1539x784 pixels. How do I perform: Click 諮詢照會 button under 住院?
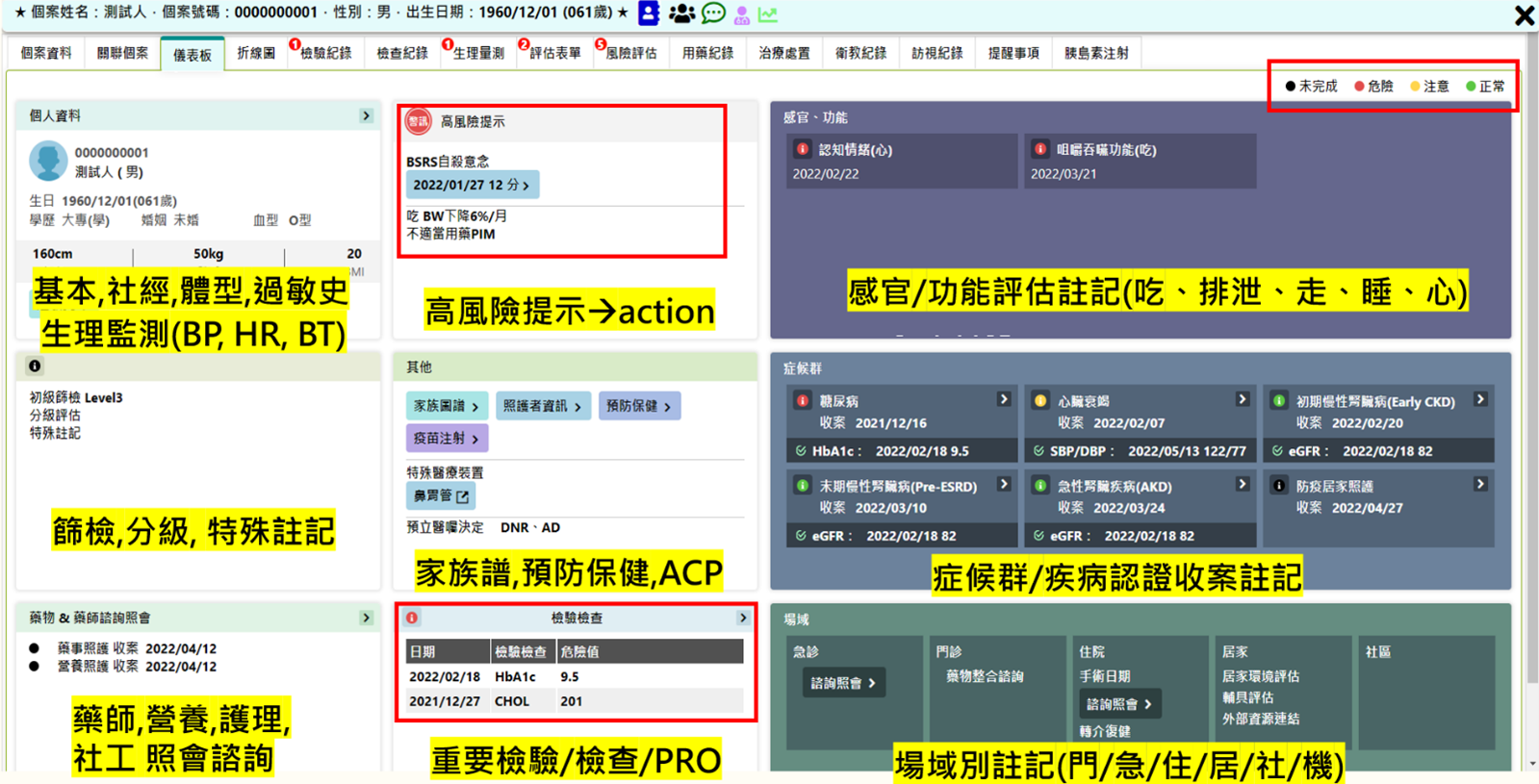1119,704
